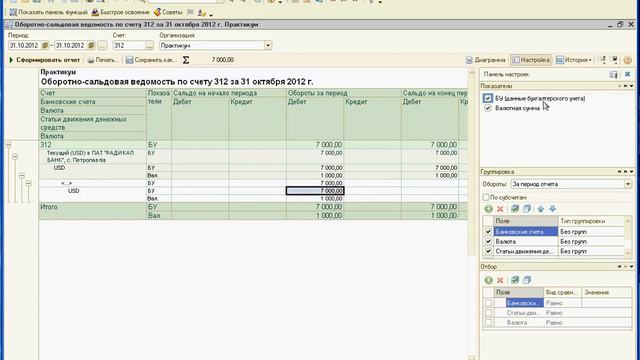The image size is (640, 360).
Task: Click the Счет field with 312
Action: pyautogui.click(x=129, y=45)
